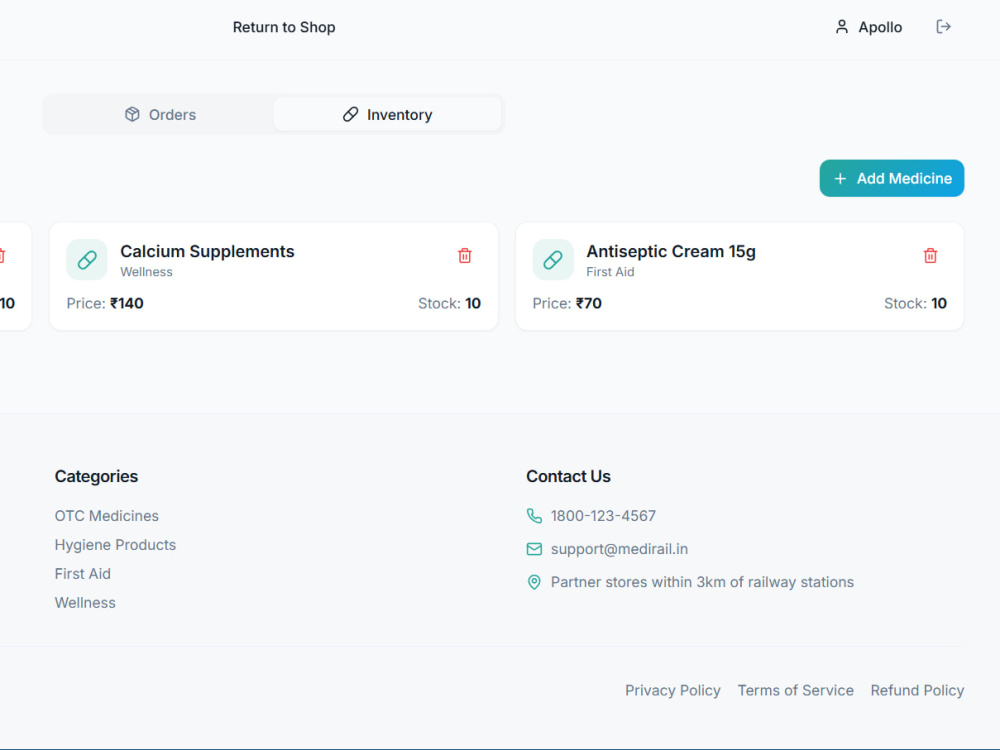Image resolution: width=1000 pixels, height=750 pixels.
Task: Click Stock: 10 on Antiseptic Cream card
Action: 915,304
